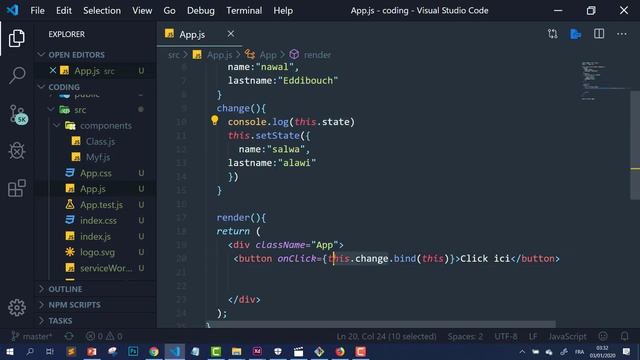The image size is (640, 360).
Task: Click the Open Changes compare icon
Action: click(x=553, y=34)
